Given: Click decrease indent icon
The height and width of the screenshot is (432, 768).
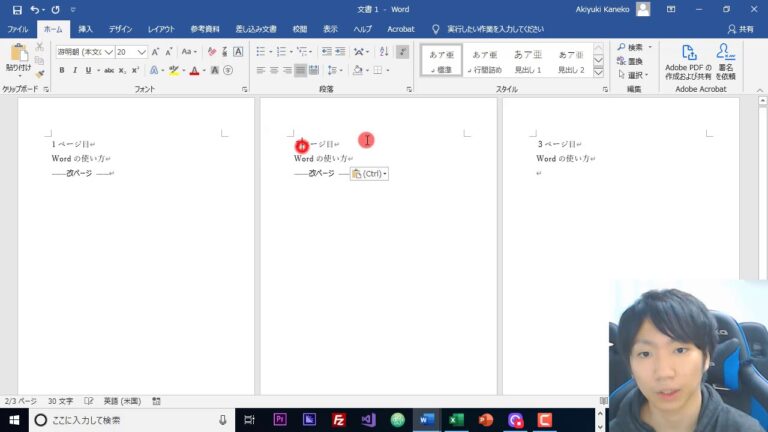Looking at the screenshot, I should (327, 52).
